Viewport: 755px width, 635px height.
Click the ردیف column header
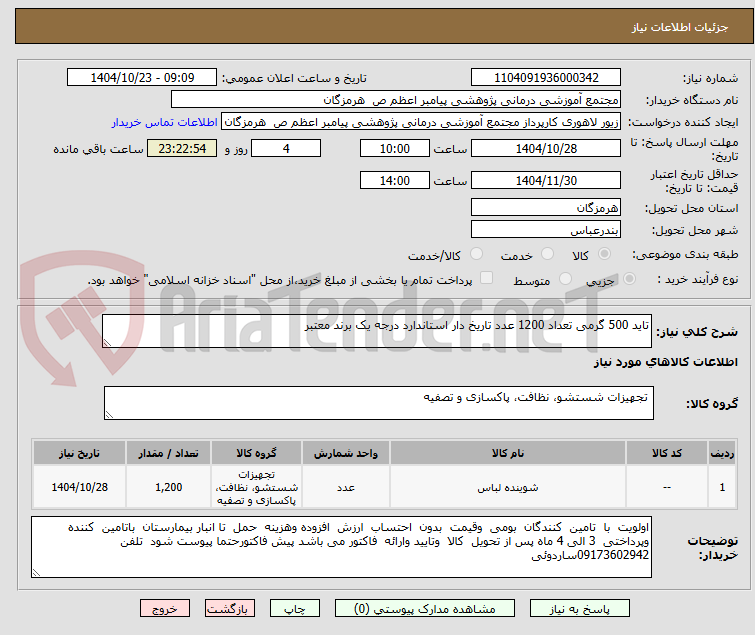(722, 453)
